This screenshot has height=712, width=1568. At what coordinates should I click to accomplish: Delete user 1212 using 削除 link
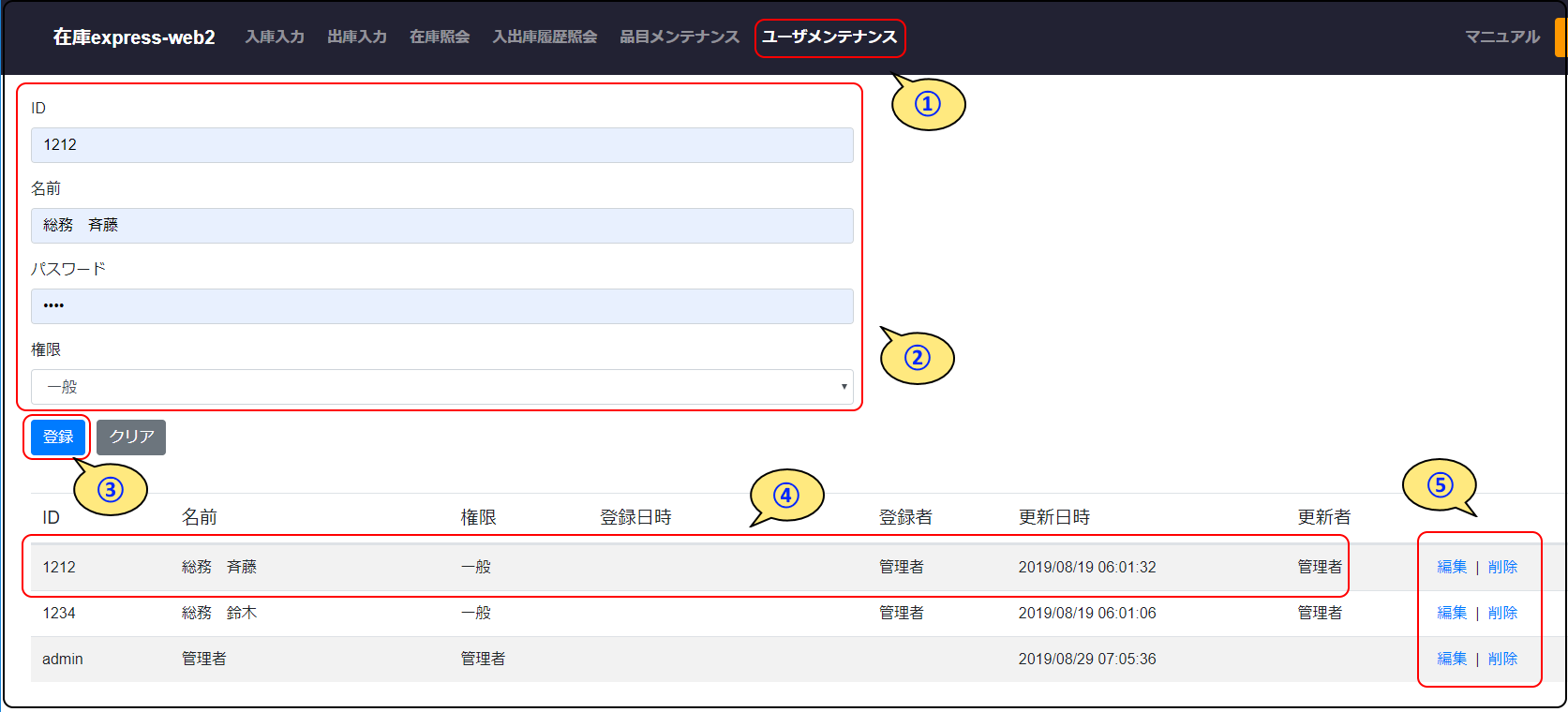pyautogui.click(x=1502, y=567)
